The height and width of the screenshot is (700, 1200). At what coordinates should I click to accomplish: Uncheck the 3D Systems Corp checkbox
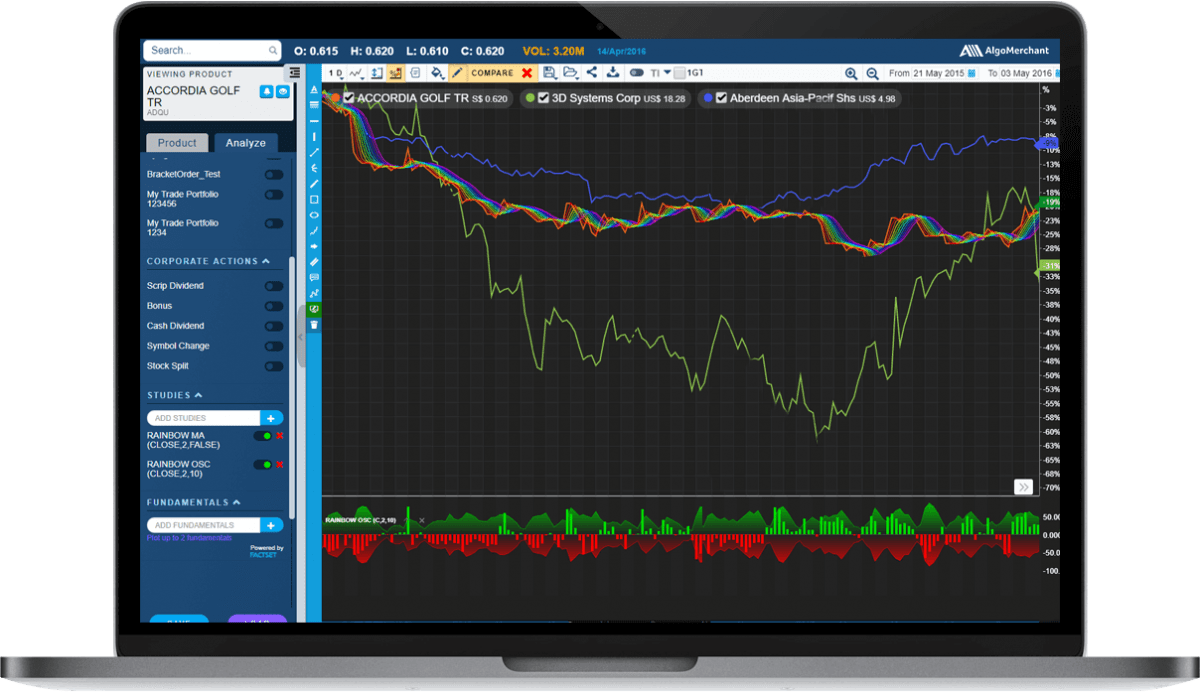pyautogui.click(x=543, y=98)
